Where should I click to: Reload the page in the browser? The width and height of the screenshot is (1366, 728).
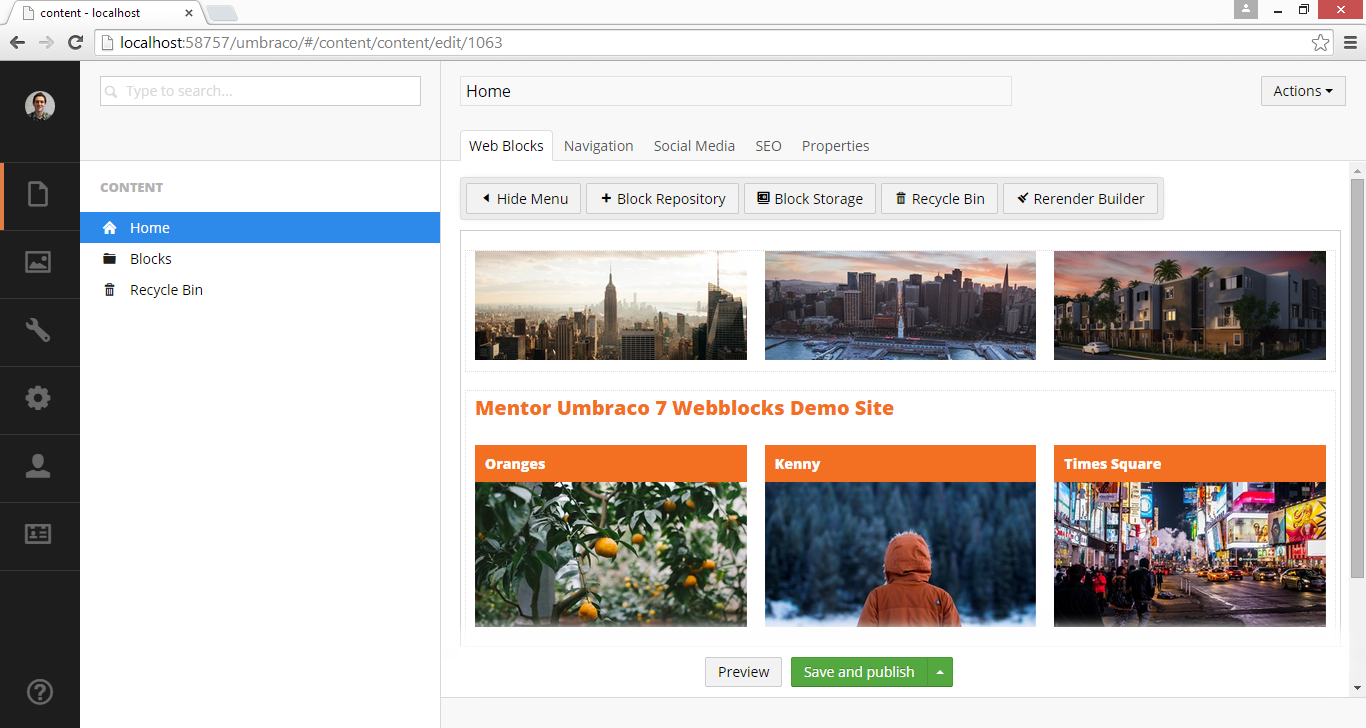tap(75, 42)
